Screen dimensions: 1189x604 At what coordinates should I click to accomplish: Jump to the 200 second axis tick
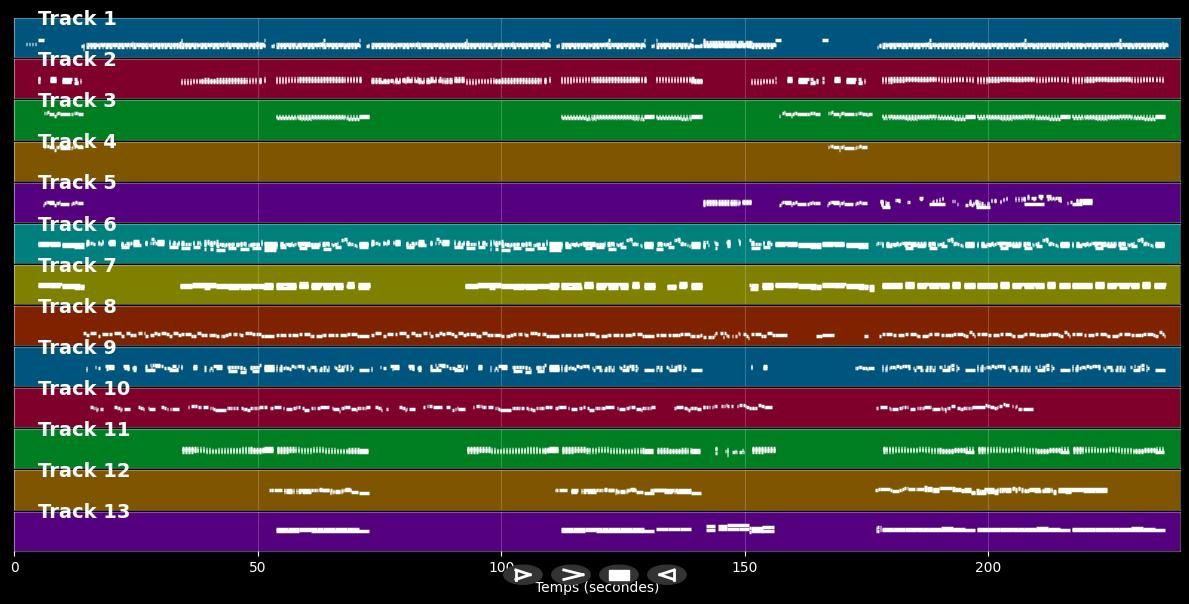coord(988,567)
